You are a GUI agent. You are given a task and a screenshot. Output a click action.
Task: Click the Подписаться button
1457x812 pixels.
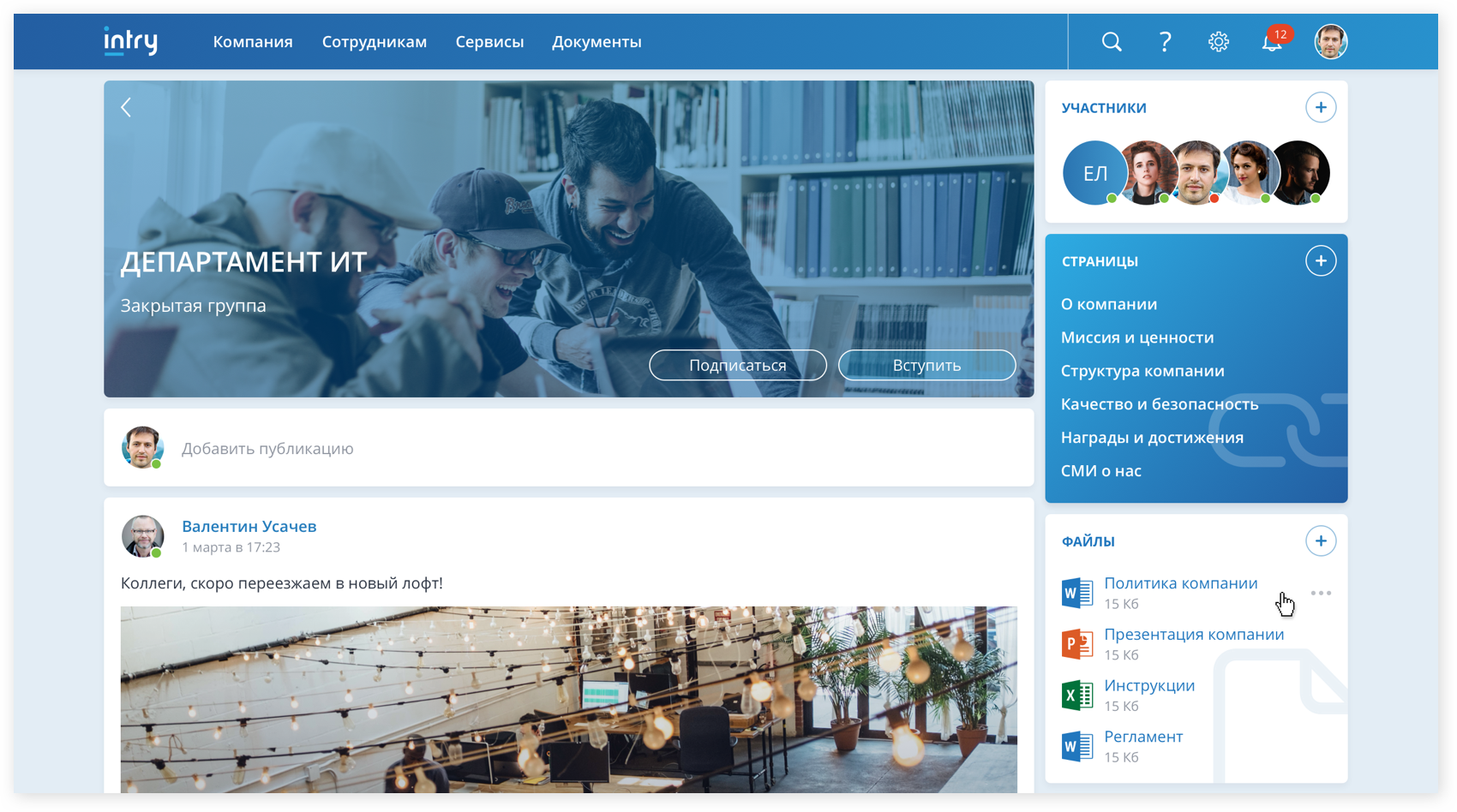pyautogui.click(x=737, y=365)
